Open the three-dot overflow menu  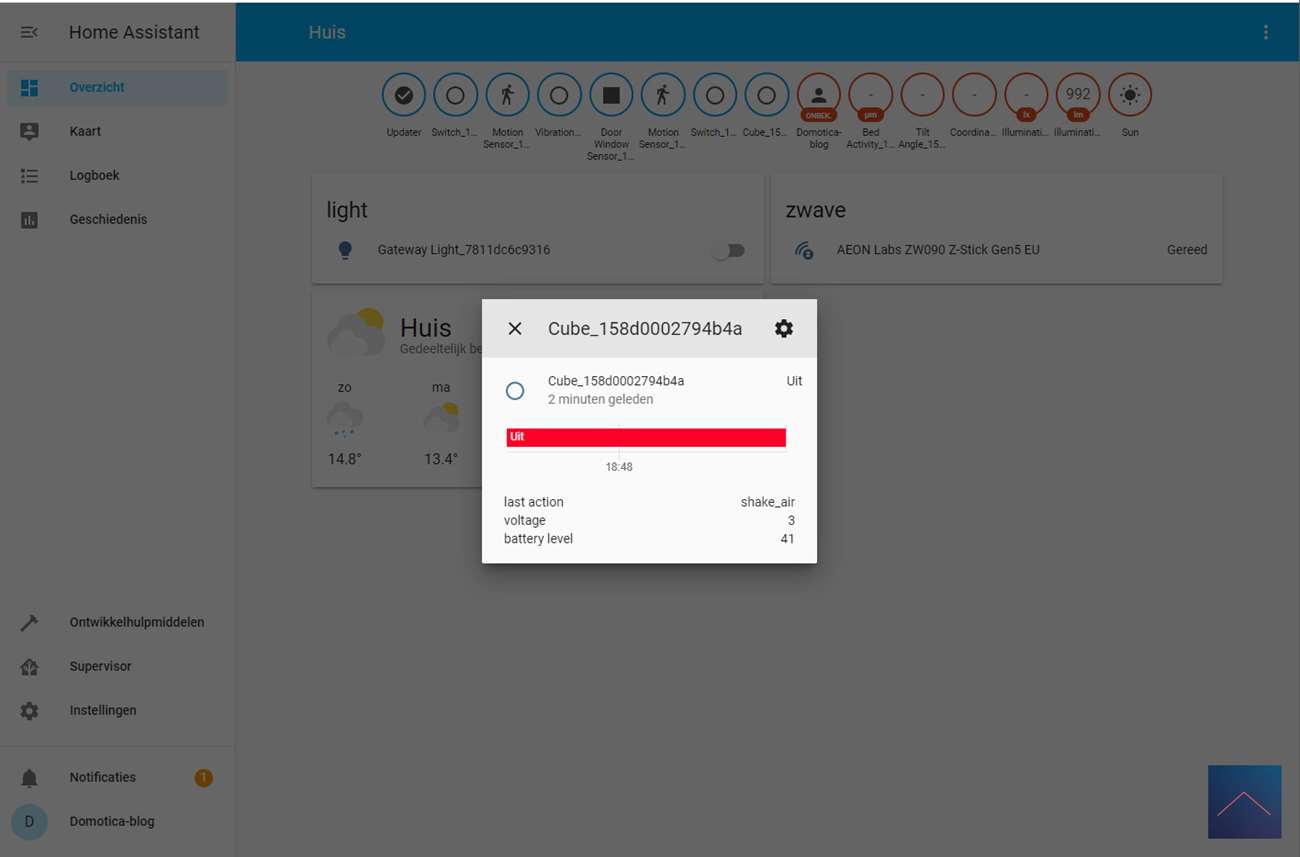pos(1265,32)
